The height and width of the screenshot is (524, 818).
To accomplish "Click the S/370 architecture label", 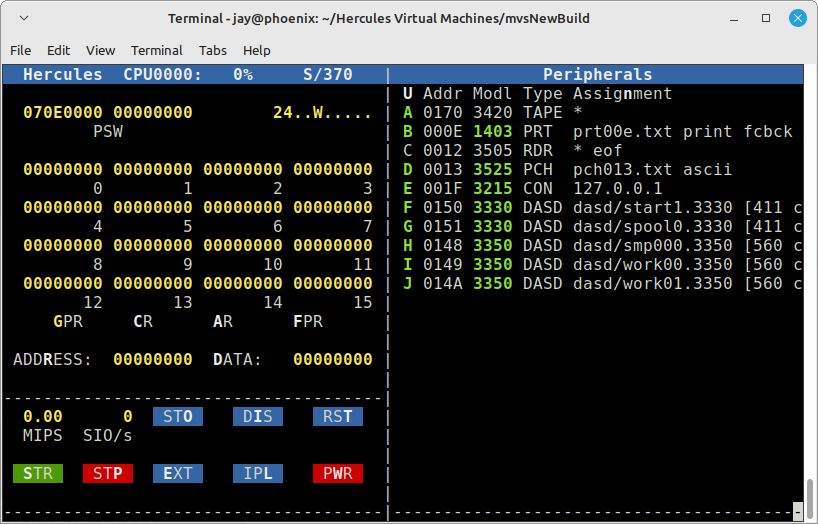I will (328, 75).
